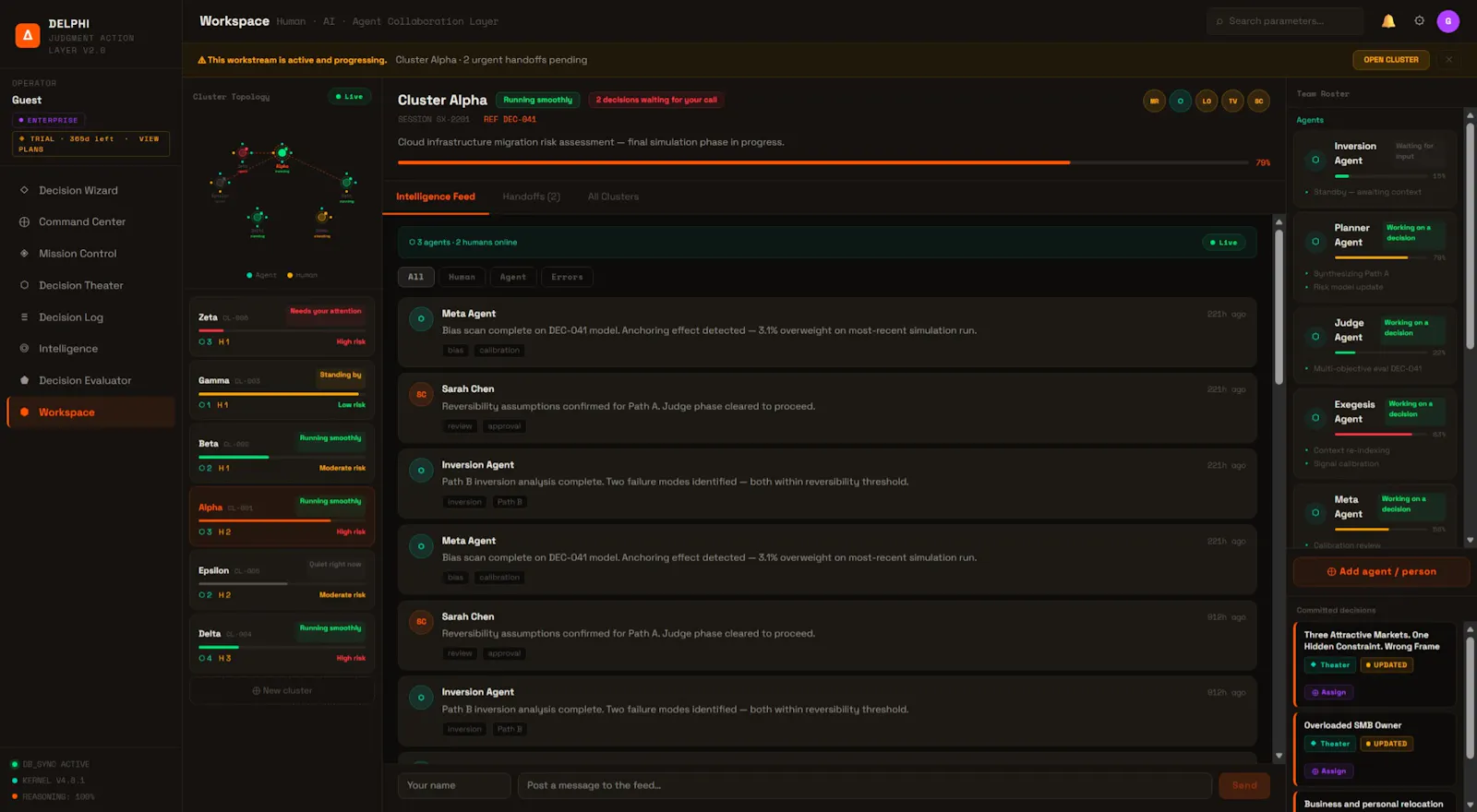Click the Planner Agent roster icon
Viewport: 1477px width, 812px height.
pyautogui.click(x=1315, y=242)
